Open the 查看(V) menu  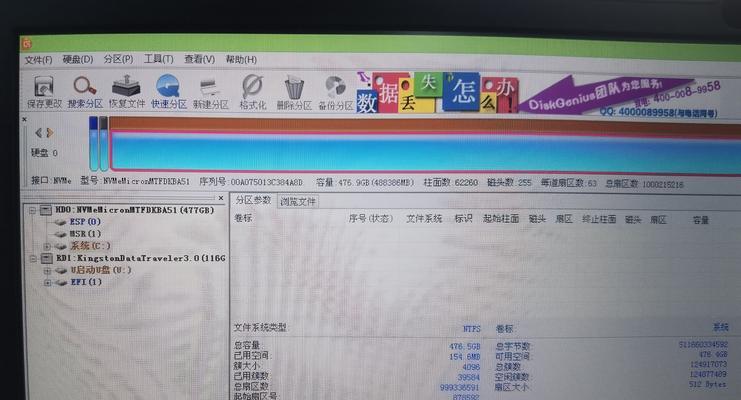pos(199,59)
